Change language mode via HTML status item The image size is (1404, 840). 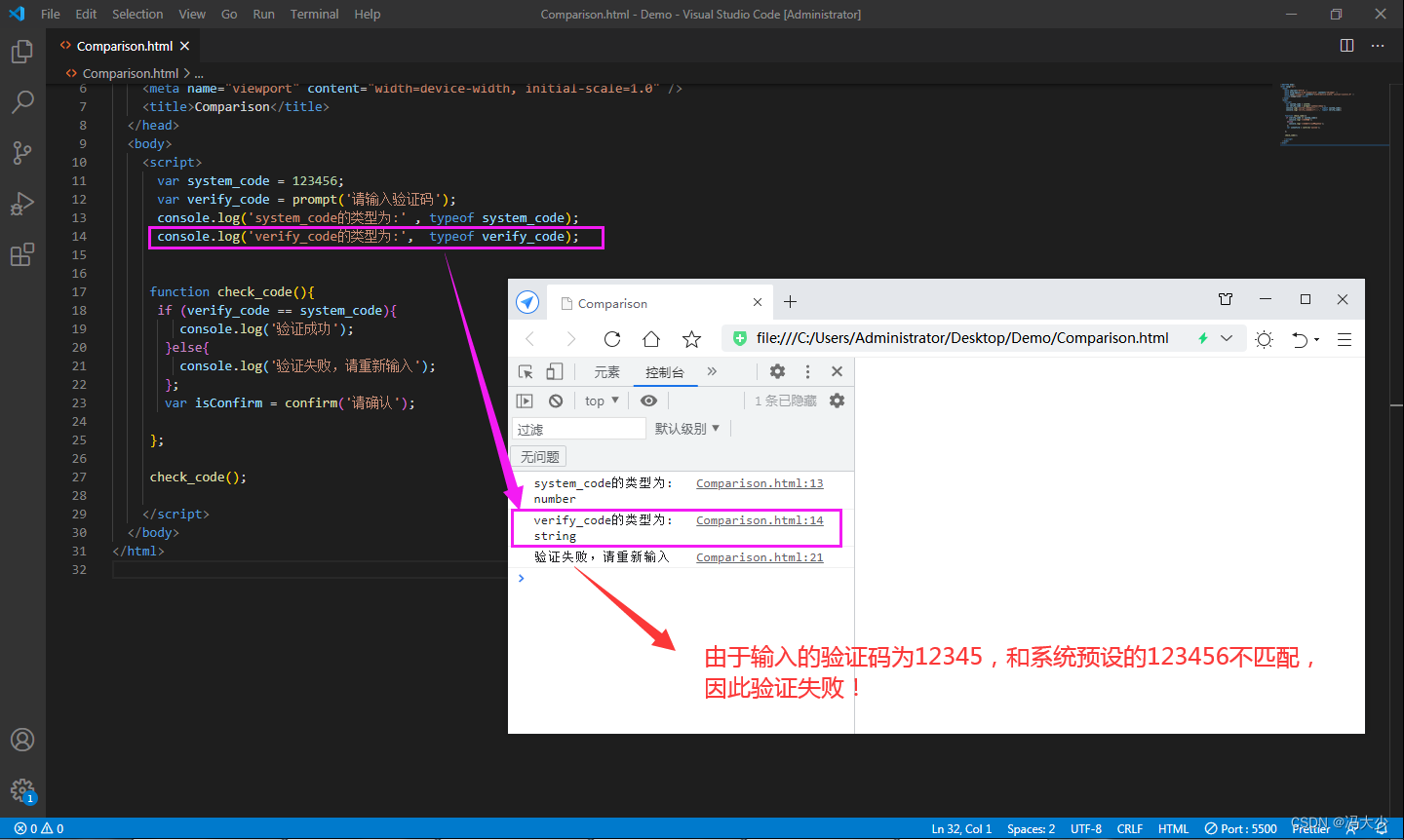[1173, 829]
